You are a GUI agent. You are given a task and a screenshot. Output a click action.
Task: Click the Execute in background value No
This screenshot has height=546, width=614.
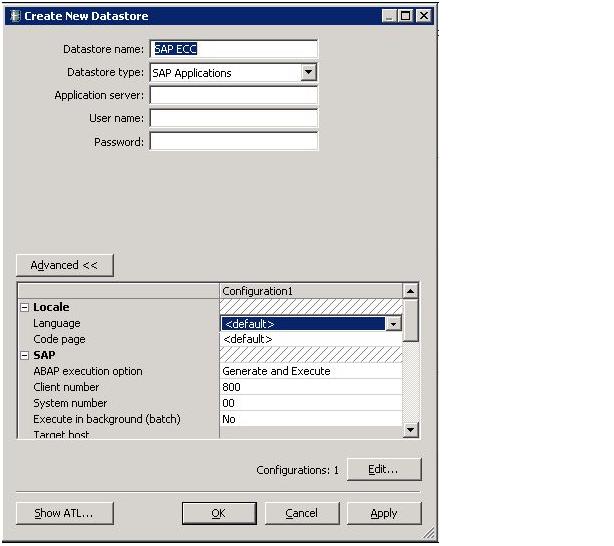pos(311,419)
